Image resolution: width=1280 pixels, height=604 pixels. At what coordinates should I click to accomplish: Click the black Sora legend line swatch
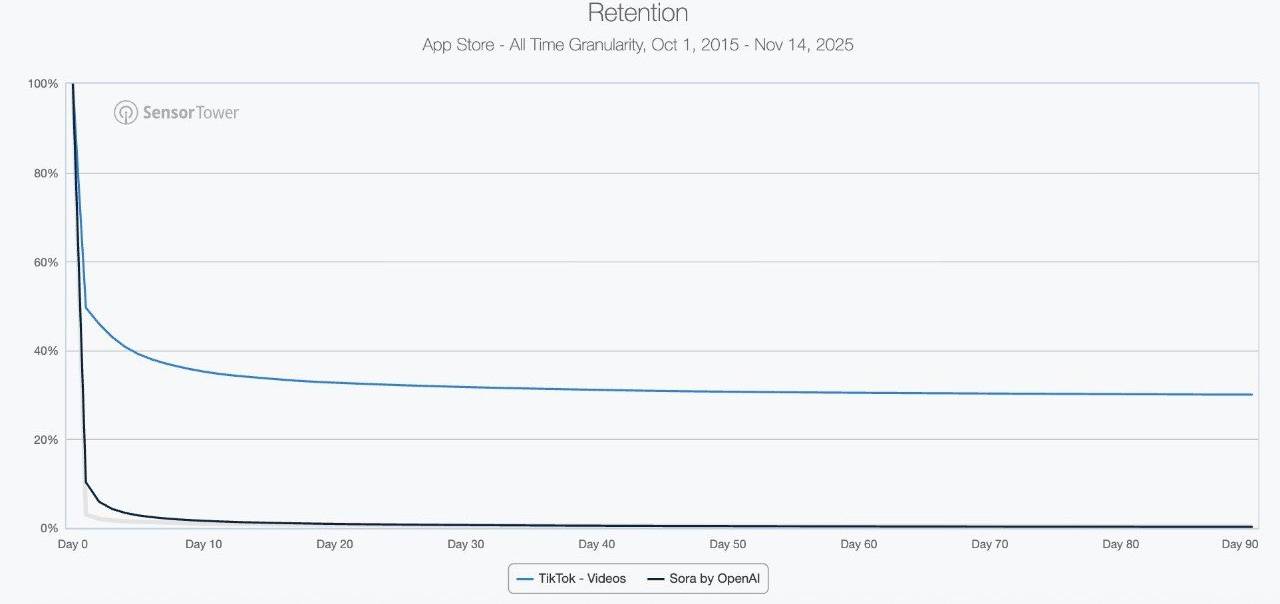click(x=656, y=578)
